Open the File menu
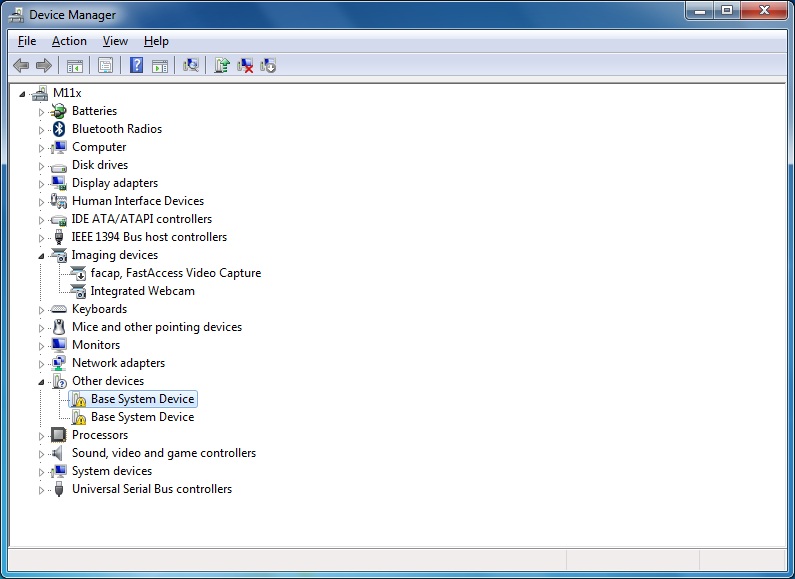 click(27, 41)
